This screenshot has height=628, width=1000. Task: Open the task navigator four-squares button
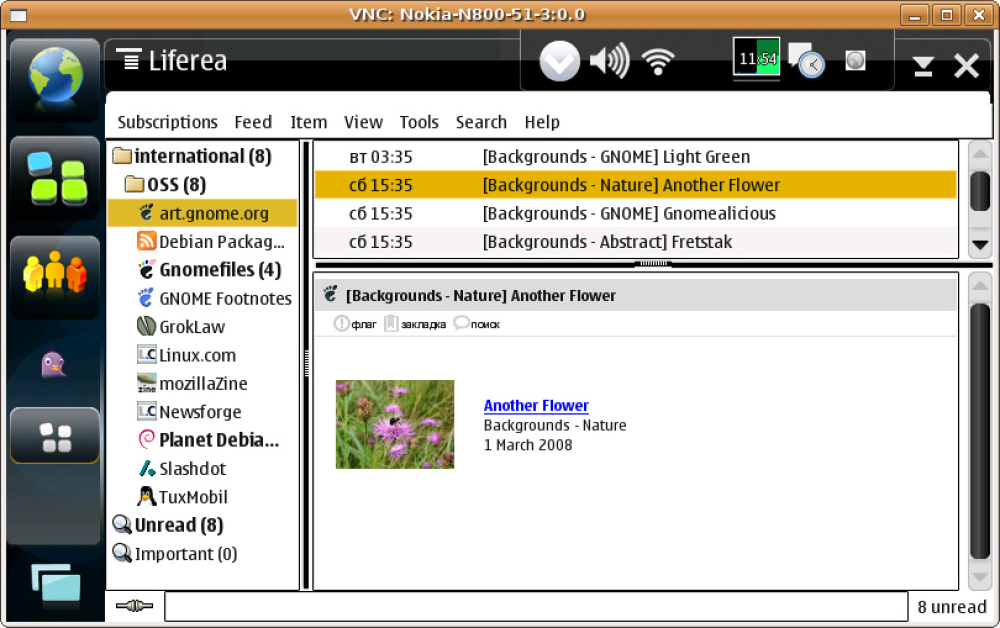point(55,437)
